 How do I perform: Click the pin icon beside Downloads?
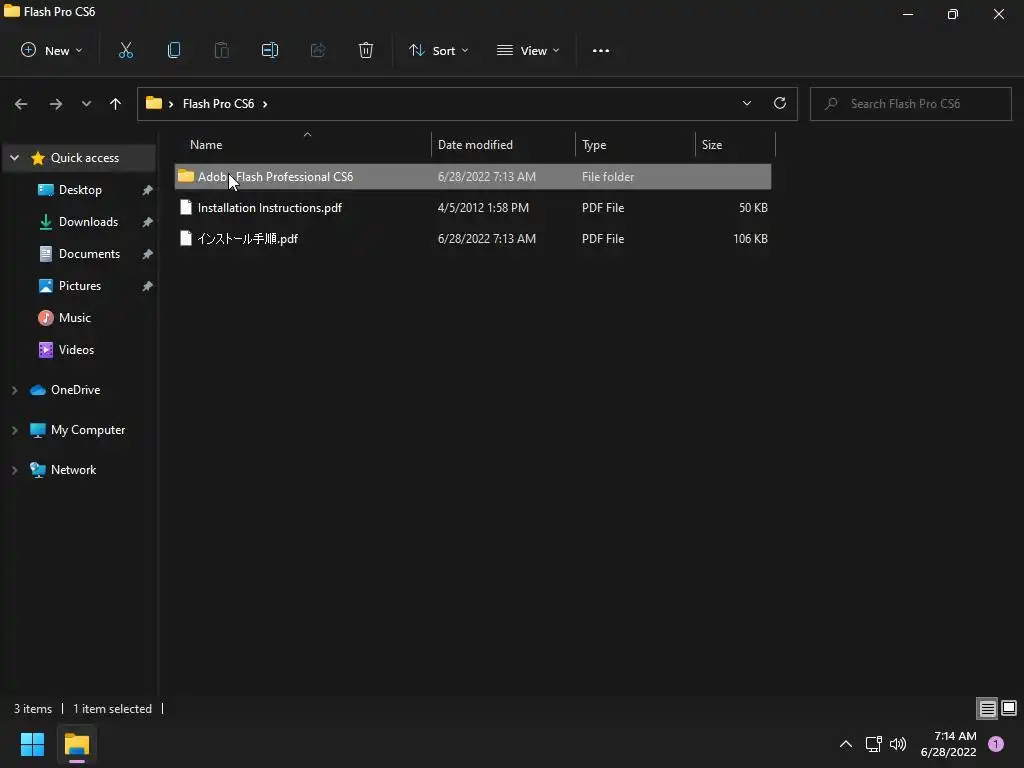pyautogui.click(x=148, y=222)
